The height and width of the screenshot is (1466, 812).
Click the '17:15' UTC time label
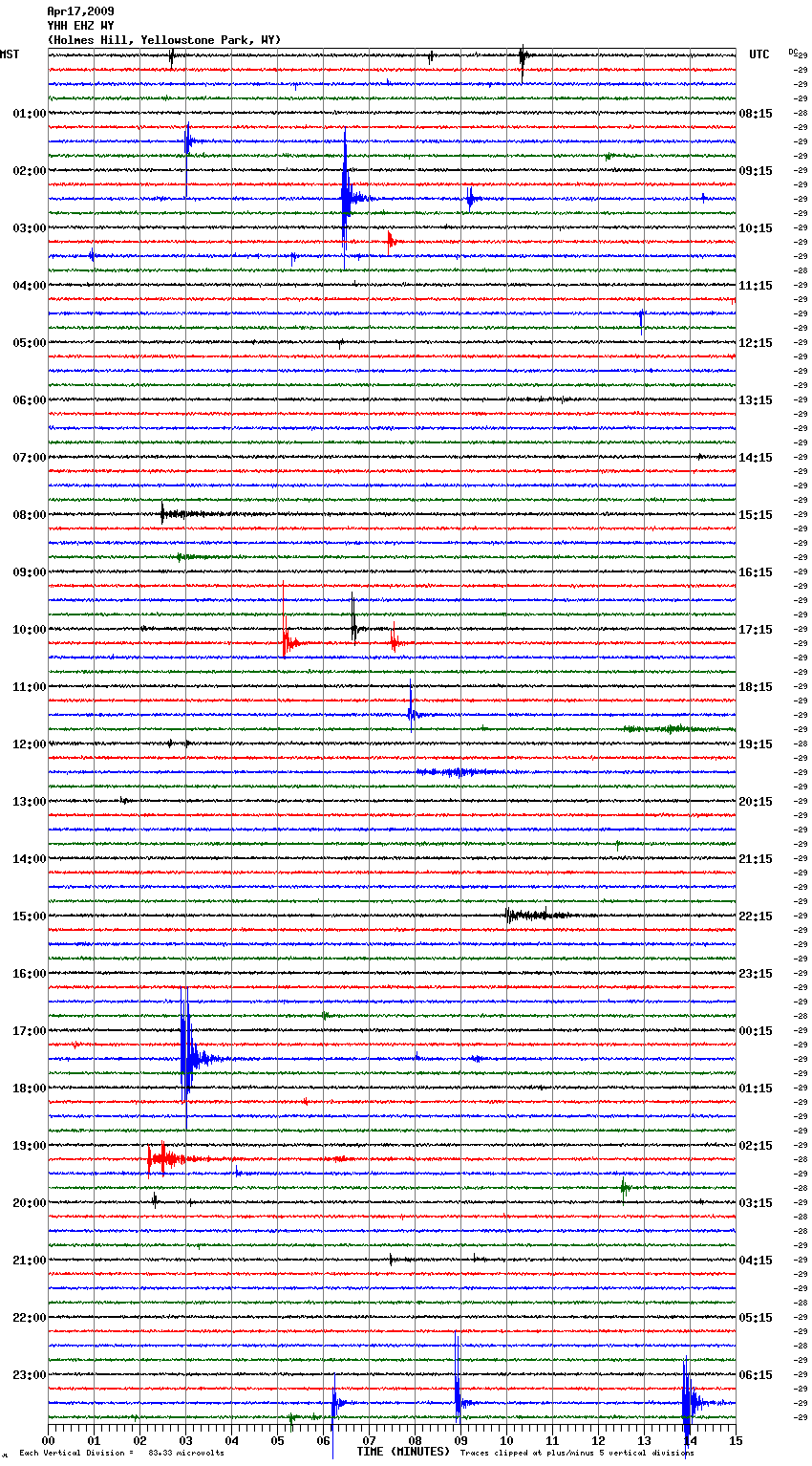(x=756, y=630)
